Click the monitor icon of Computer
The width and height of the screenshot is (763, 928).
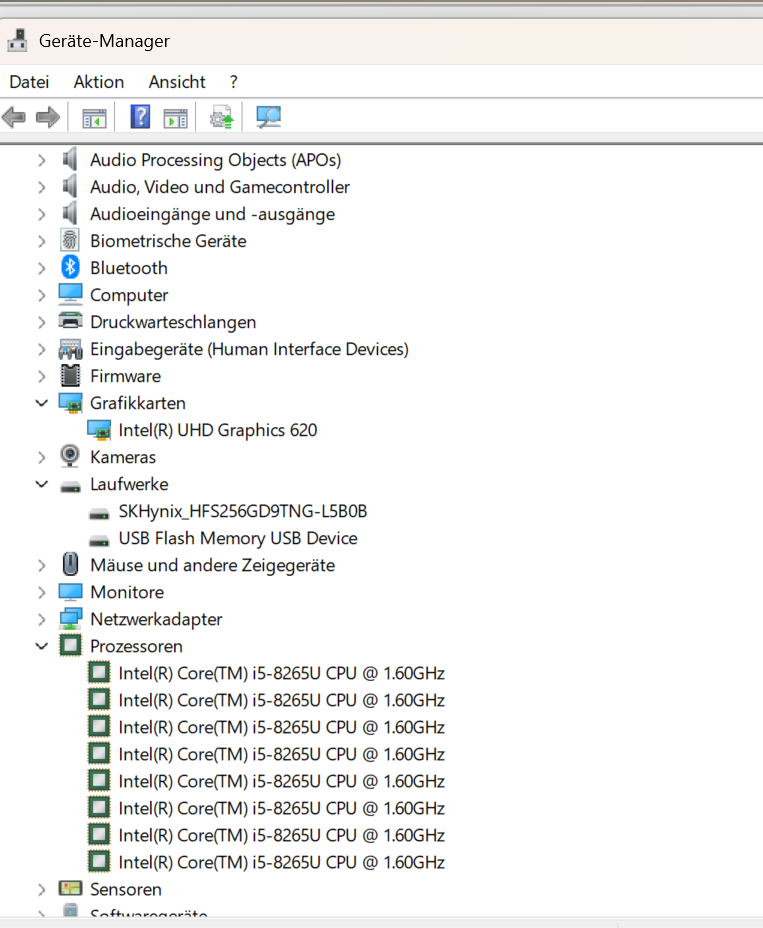(x=70, y=294)
